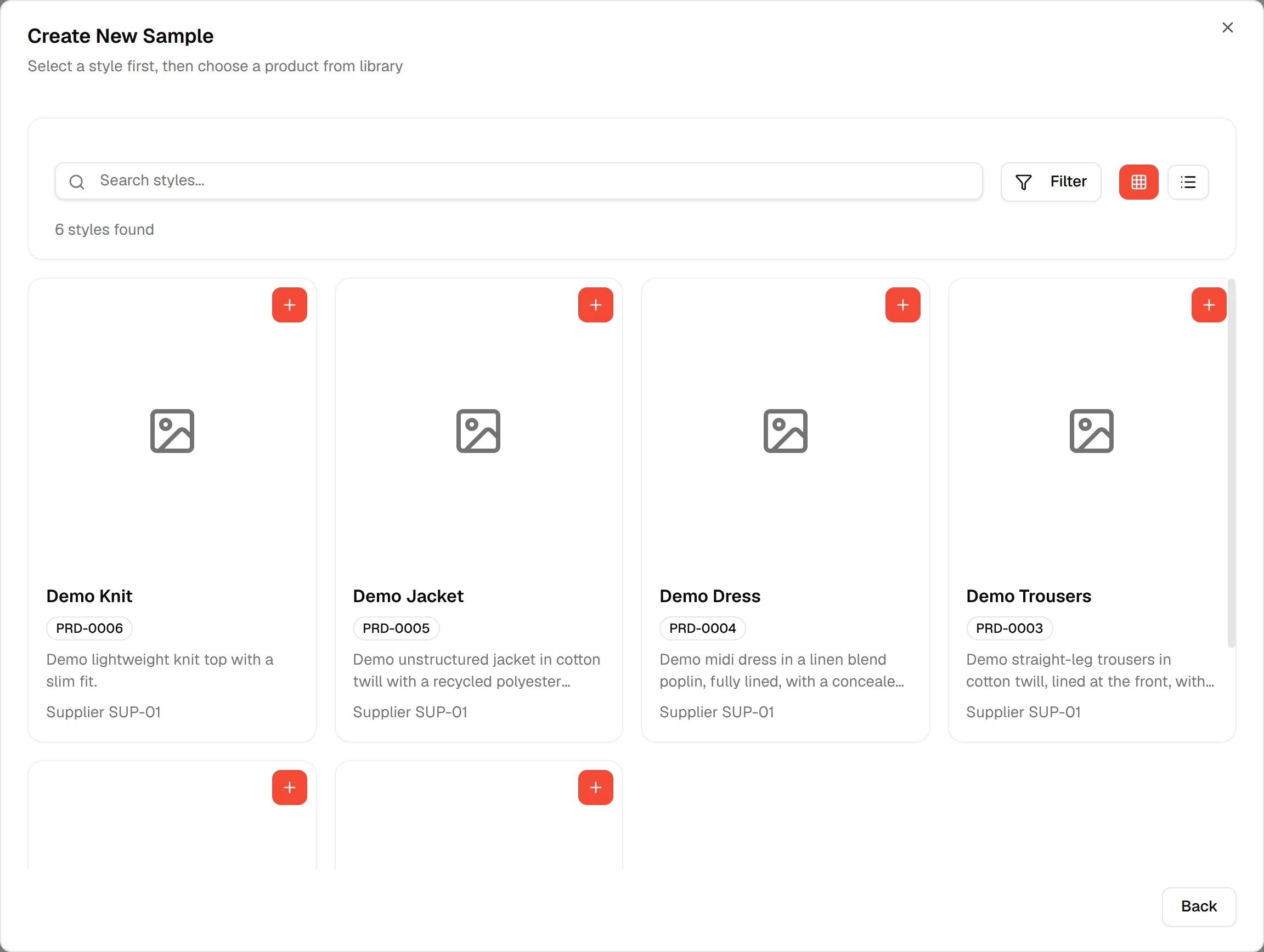Click the '6 styles found' text
This screenshot has height=952, width=1264.
click(x=105, y=230)
